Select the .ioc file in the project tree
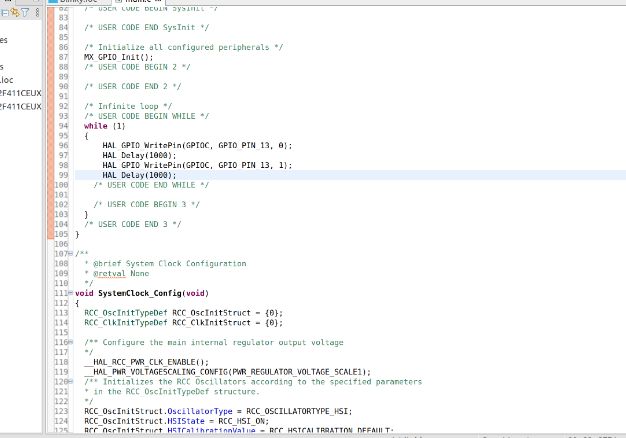 (6, 80)
